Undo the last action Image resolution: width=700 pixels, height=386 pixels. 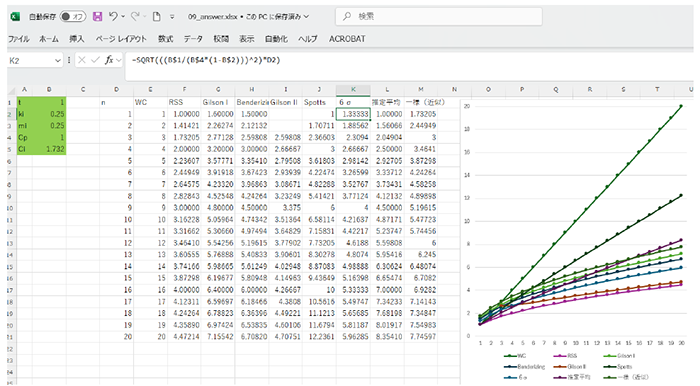113,17
